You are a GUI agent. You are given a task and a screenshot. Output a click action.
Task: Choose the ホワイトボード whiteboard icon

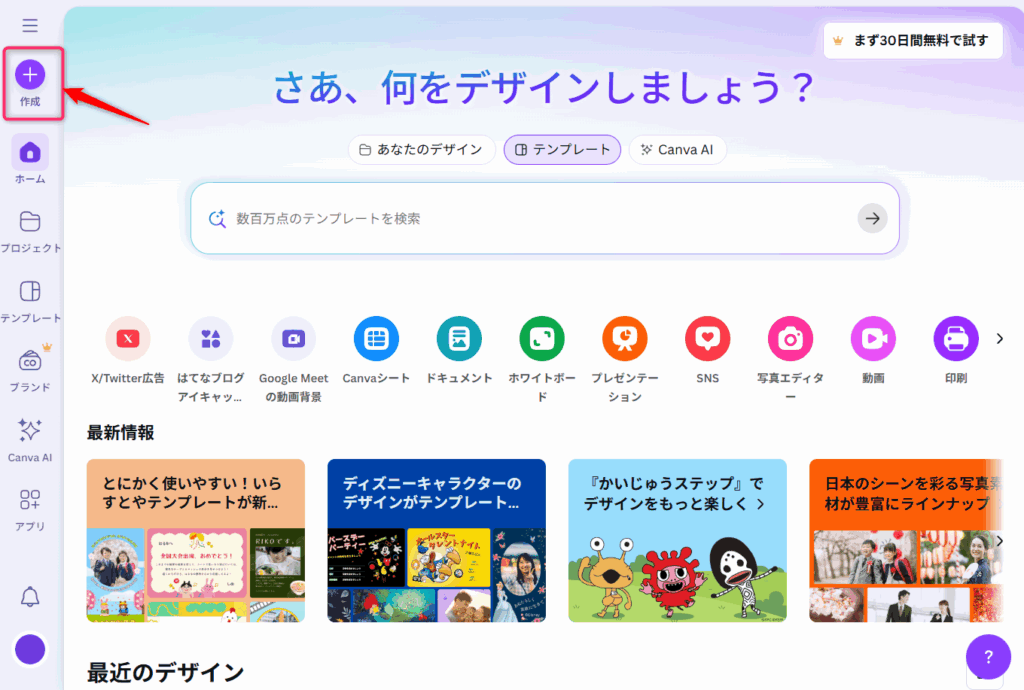coord(542,339)
